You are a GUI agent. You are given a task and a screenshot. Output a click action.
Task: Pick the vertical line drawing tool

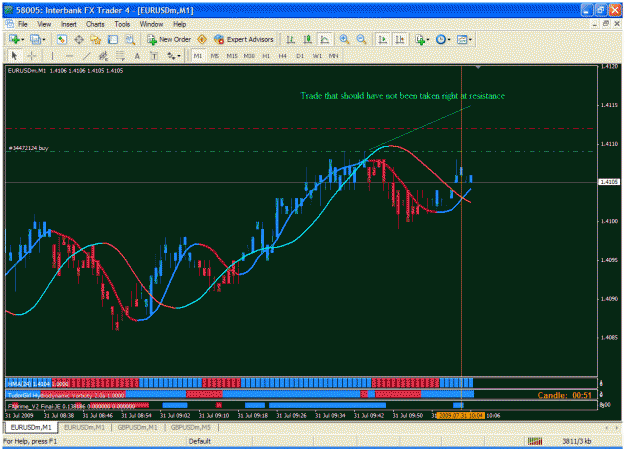point(52,56)
